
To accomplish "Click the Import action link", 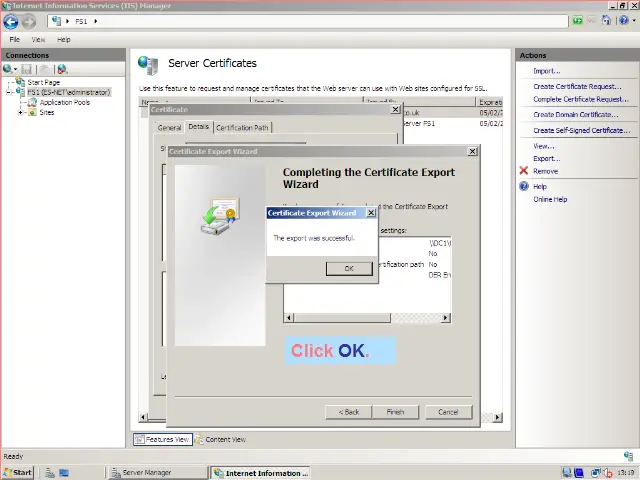I will pos(546,71).
